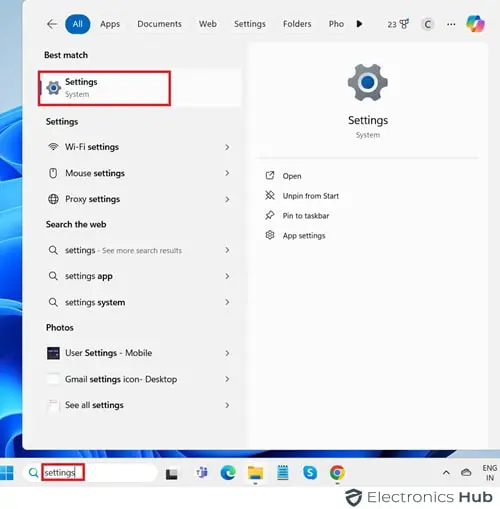The height and width of the screenshot is (509, 500).
Task: Open 'See all settings' photo result
Action: [138, 405]
